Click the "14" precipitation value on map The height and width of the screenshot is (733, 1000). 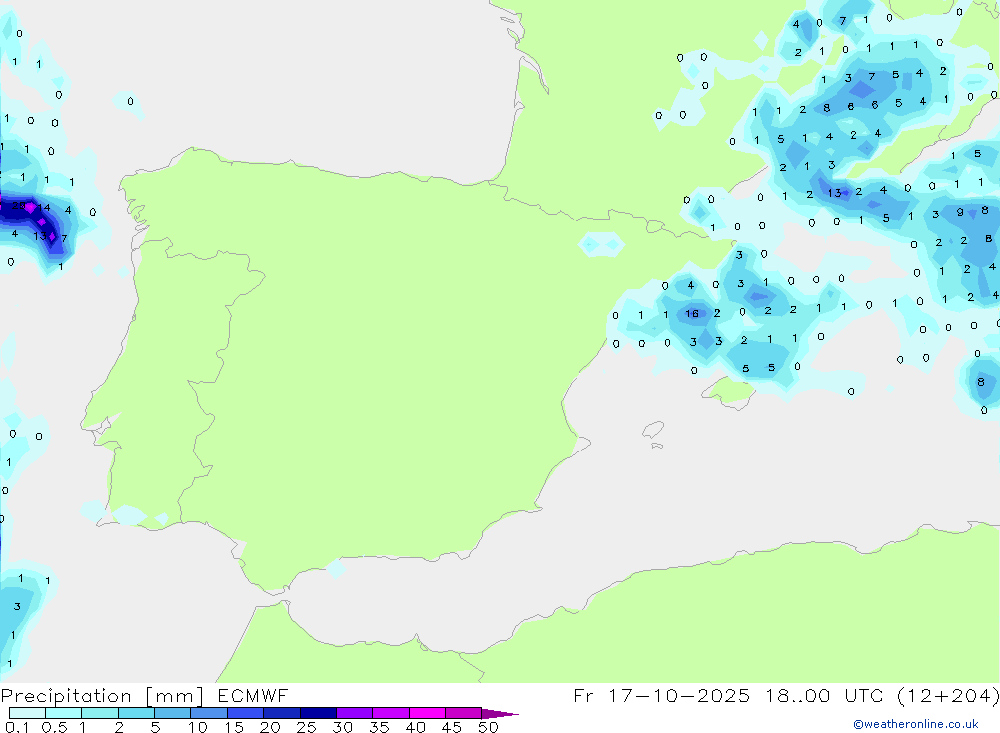(43, 207)
